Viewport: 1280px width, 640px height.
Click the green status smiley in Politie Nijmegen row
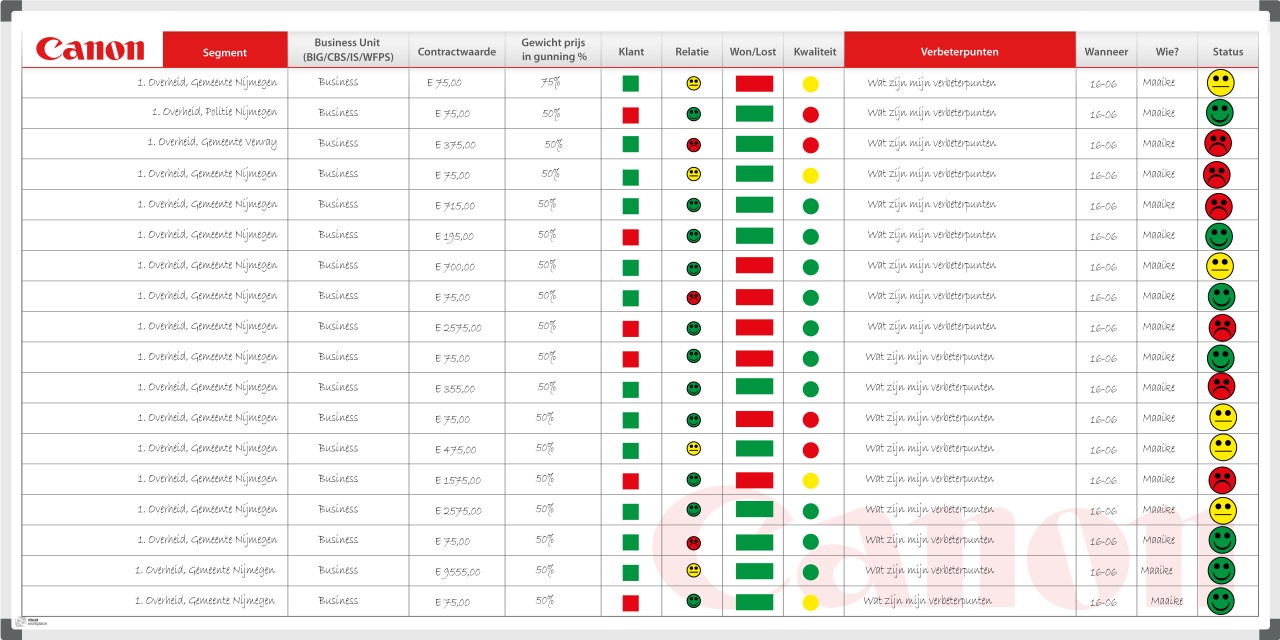[1219, 112]
